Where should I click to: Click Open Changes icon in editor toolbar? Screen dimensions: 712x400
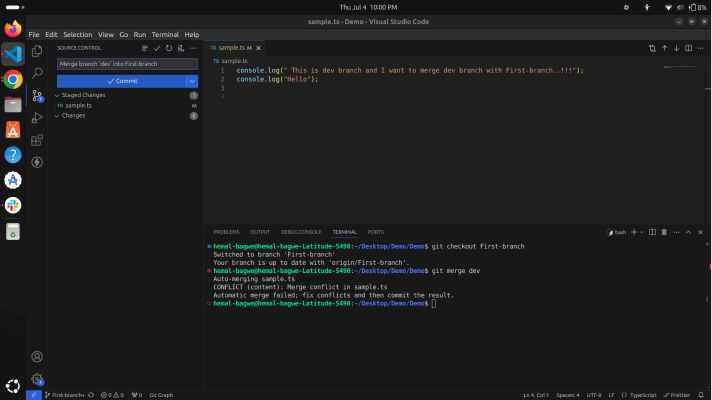(x=652, y=48)
